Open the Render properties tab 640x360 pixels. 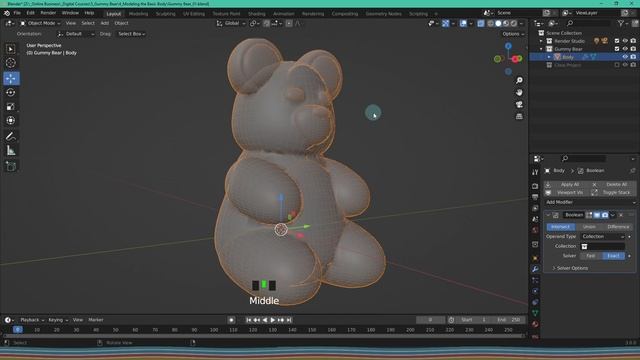535,186
